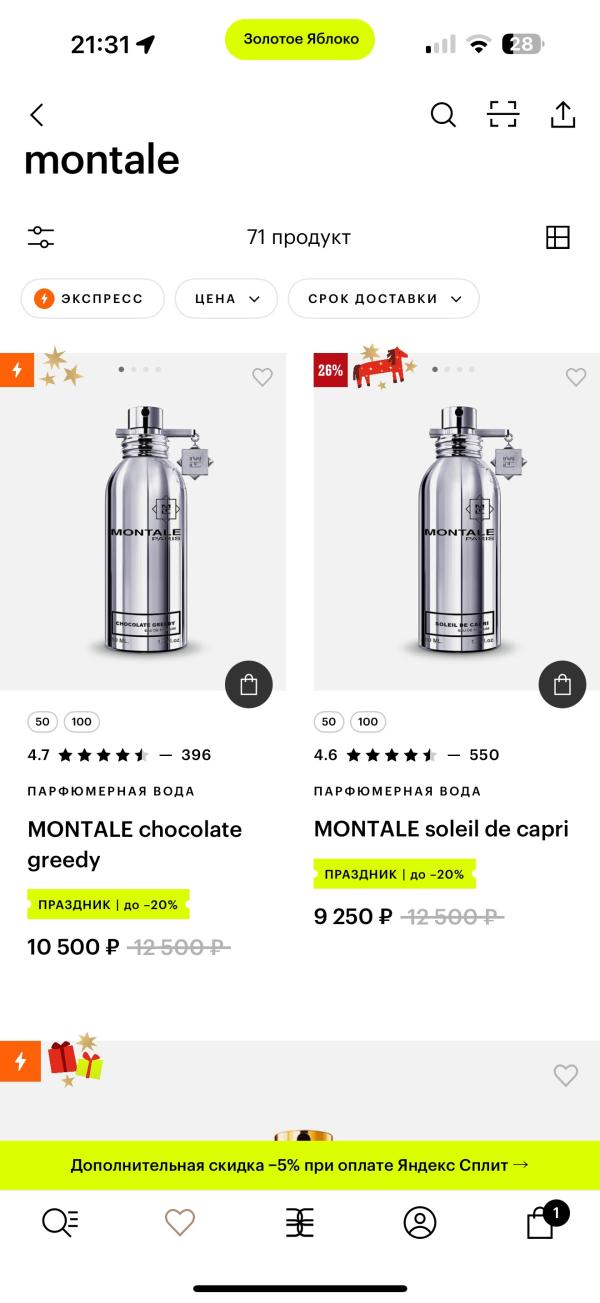
Task: Add soleil de capri to shopping bag
Action: 562,685
